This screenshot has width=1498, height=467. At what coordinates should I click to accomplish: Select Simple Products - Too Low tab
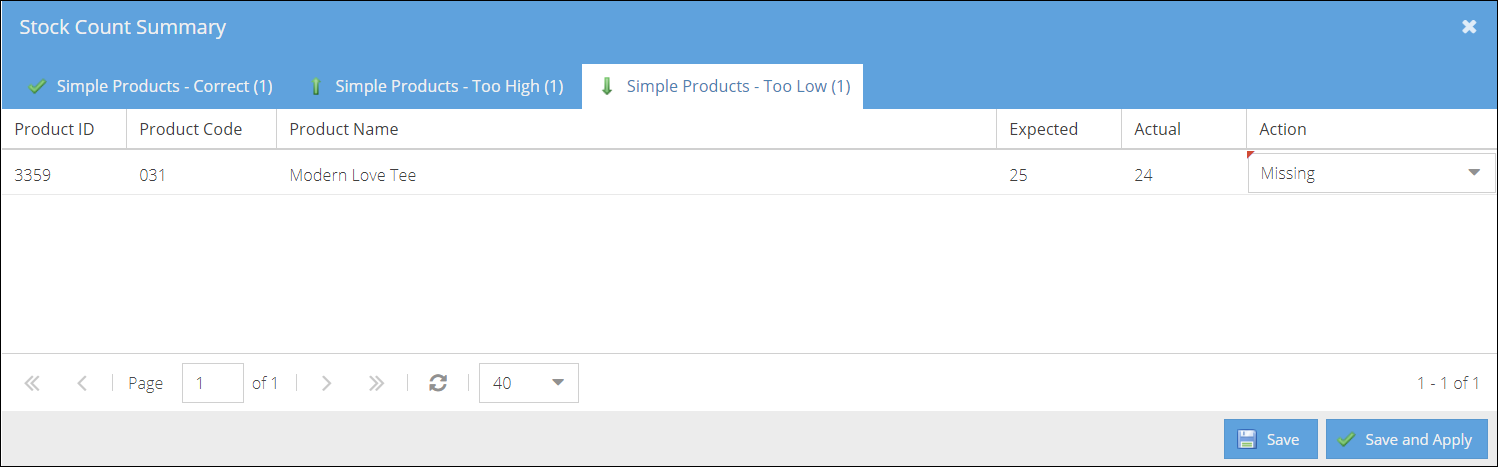pos(723,87)
